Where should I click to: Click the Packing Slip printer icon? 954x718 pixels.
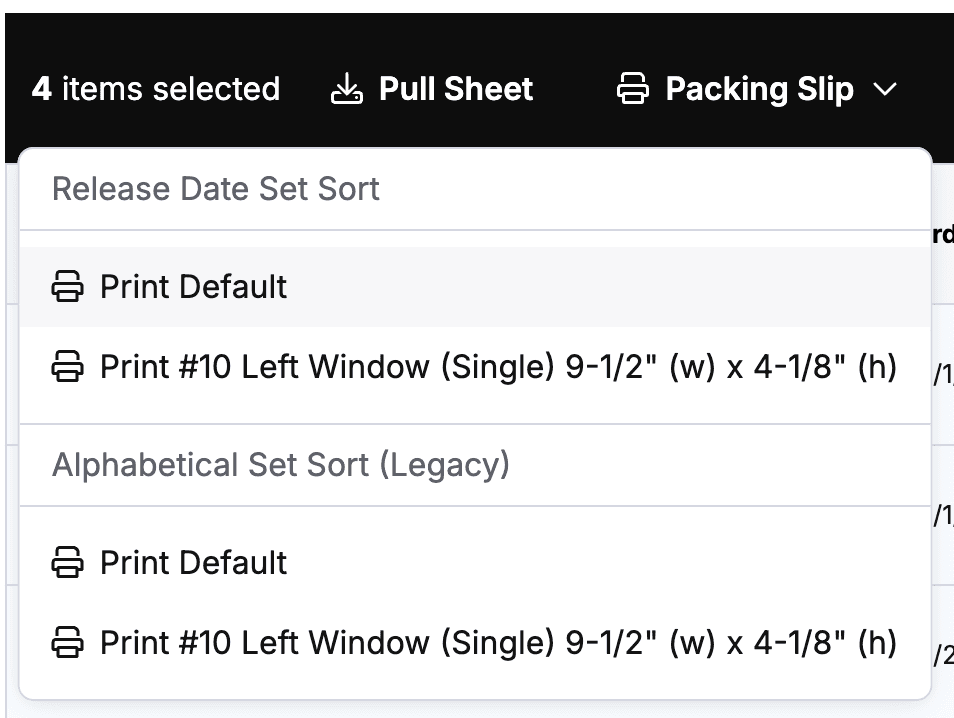633,90
